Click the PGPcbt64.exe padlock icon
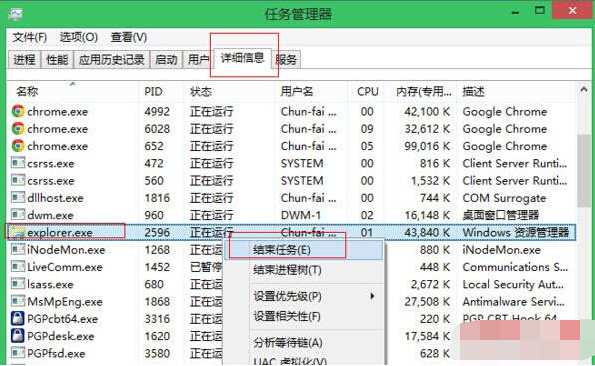Viewport: 595px width, 366px height. coord(18,318)
